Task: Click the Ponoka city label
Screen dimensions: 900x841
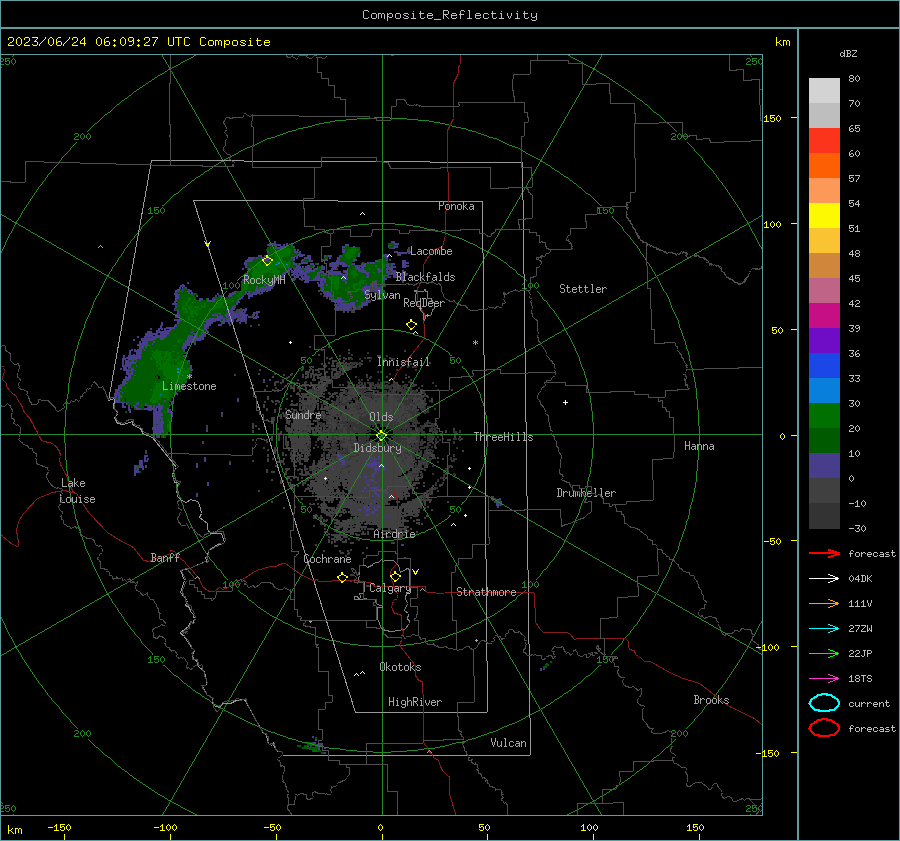Action: (456, 206)
